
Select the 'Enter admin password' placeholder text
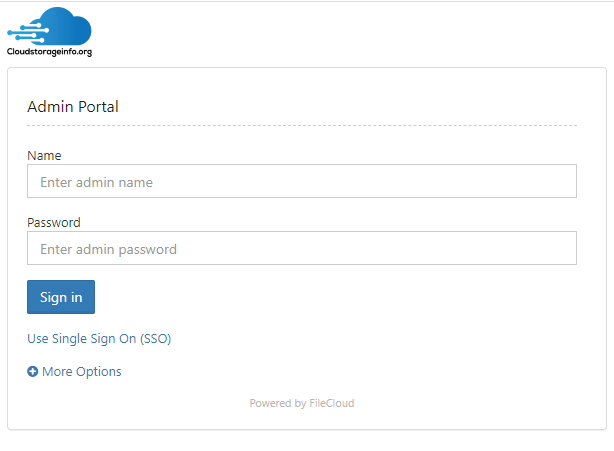(x=108, y=249)
